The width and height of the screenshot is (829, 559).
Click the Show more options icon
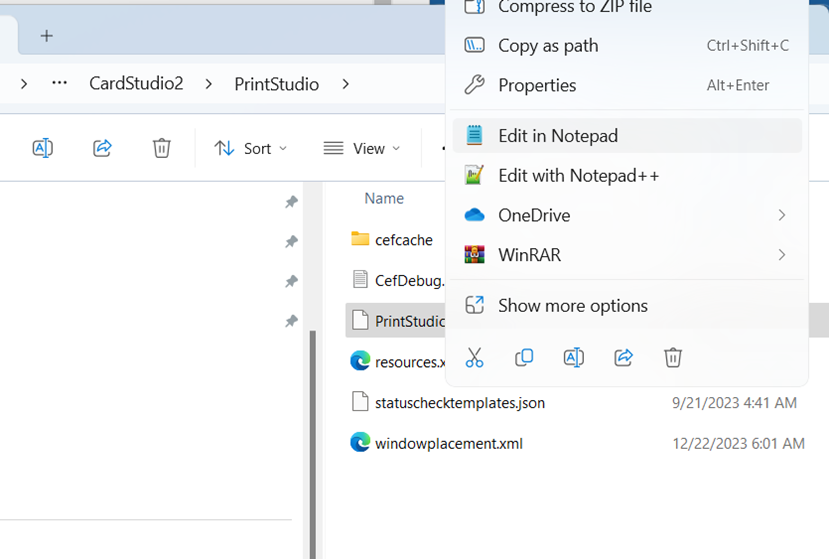click(474, 305)
